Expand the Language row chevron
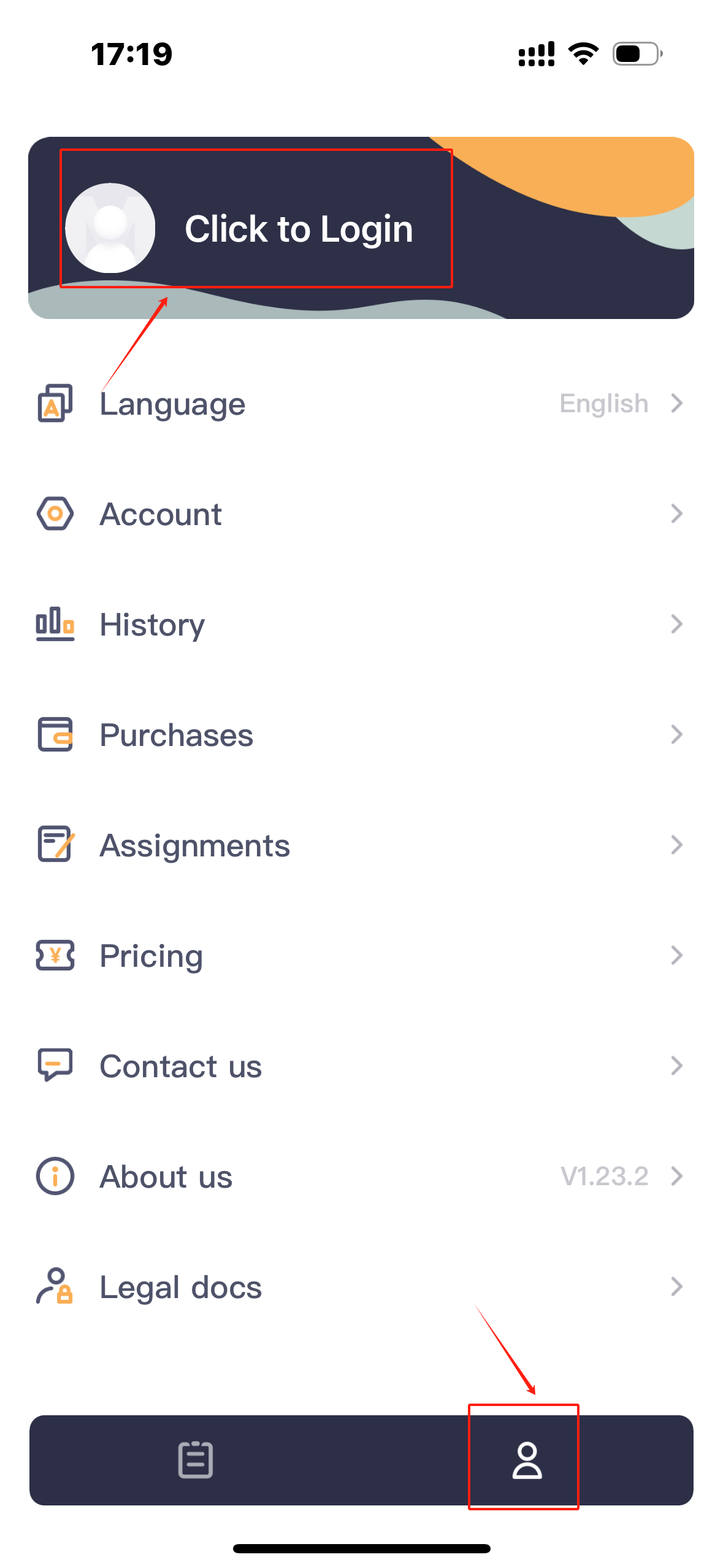The image size is (723, 1568). point(676,403)
